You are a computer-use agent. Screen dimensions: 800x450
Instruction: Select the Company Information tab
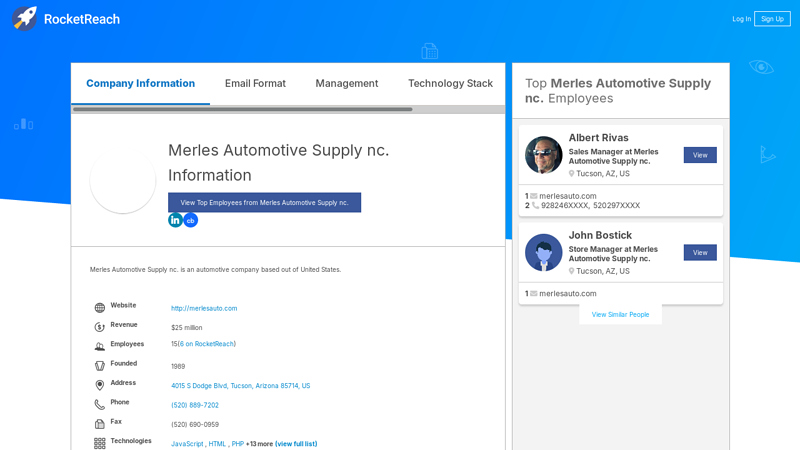[x=140, y=83]
